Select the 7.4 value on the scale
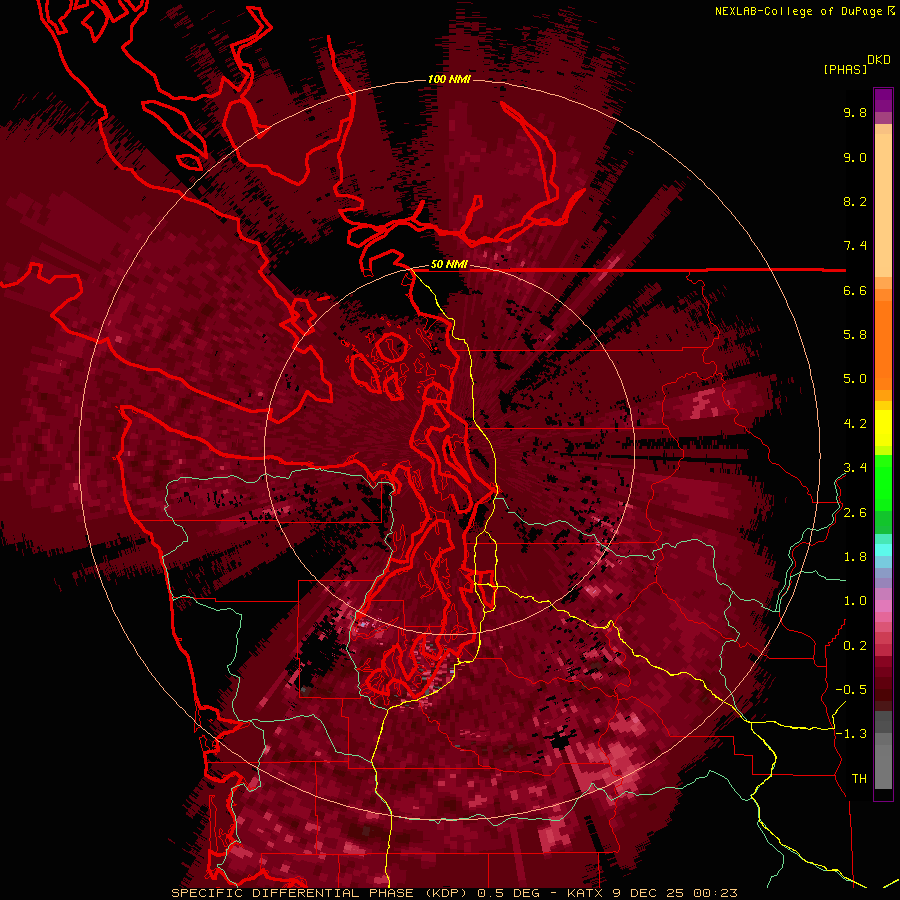900x900 pixels. click(x=855, y=246)
